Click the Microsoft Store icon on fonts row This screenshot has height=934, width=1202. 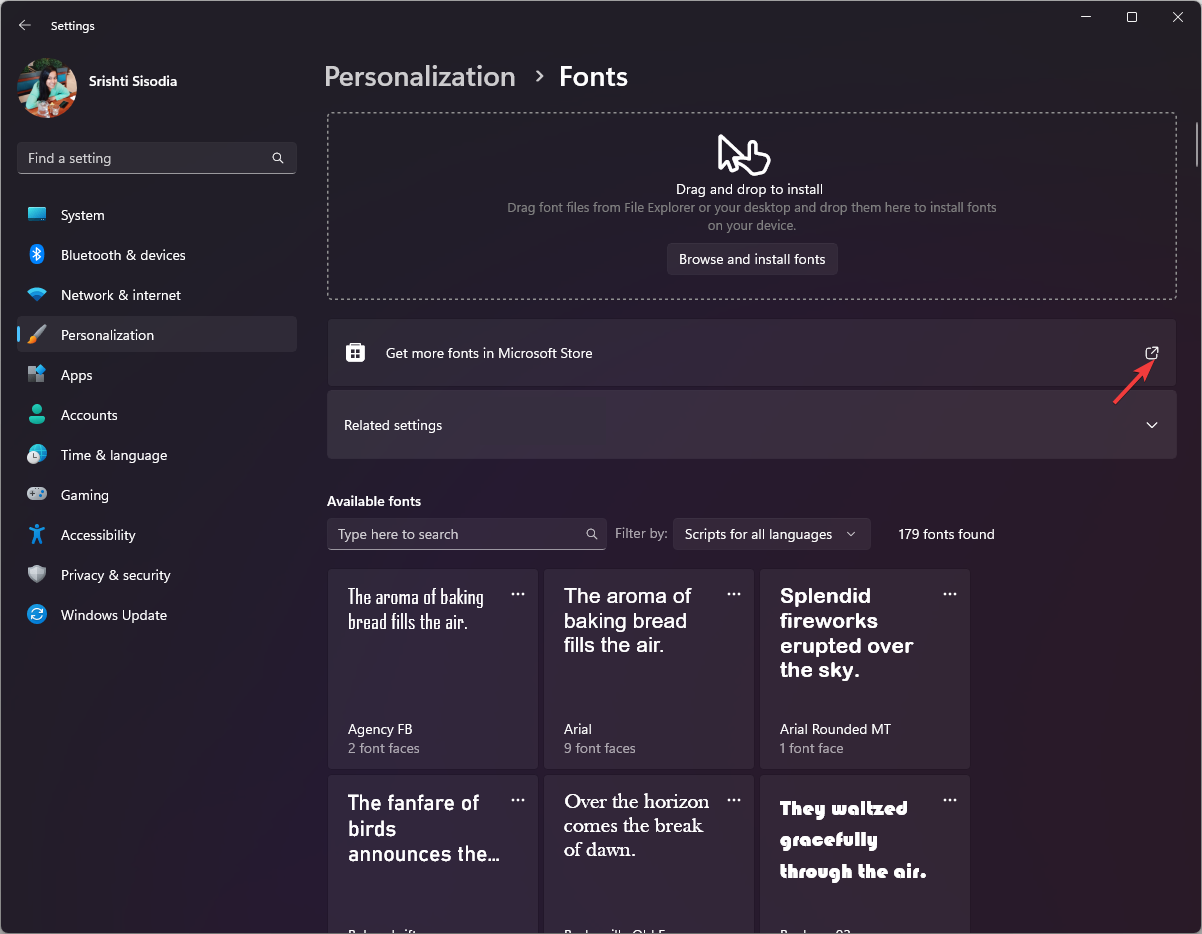click(355, 352)
